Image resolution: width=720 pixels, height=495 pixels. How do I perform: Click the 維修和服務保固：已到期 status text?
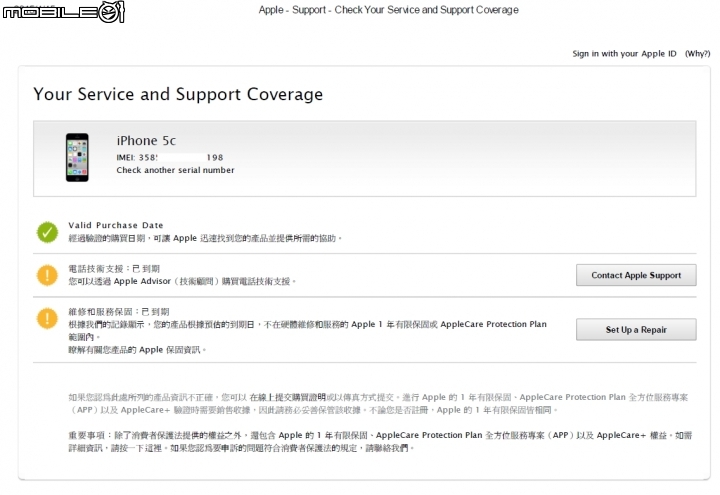point(119,312)
